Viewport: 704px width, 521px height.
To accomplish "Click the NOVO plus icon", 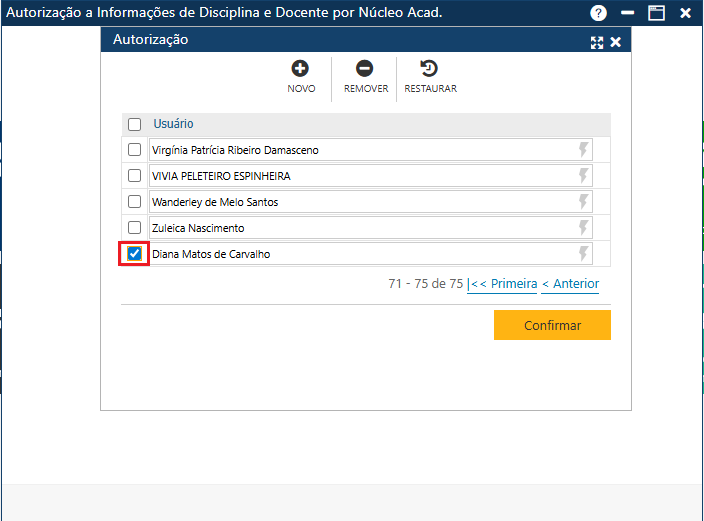I will coord(300,69).
